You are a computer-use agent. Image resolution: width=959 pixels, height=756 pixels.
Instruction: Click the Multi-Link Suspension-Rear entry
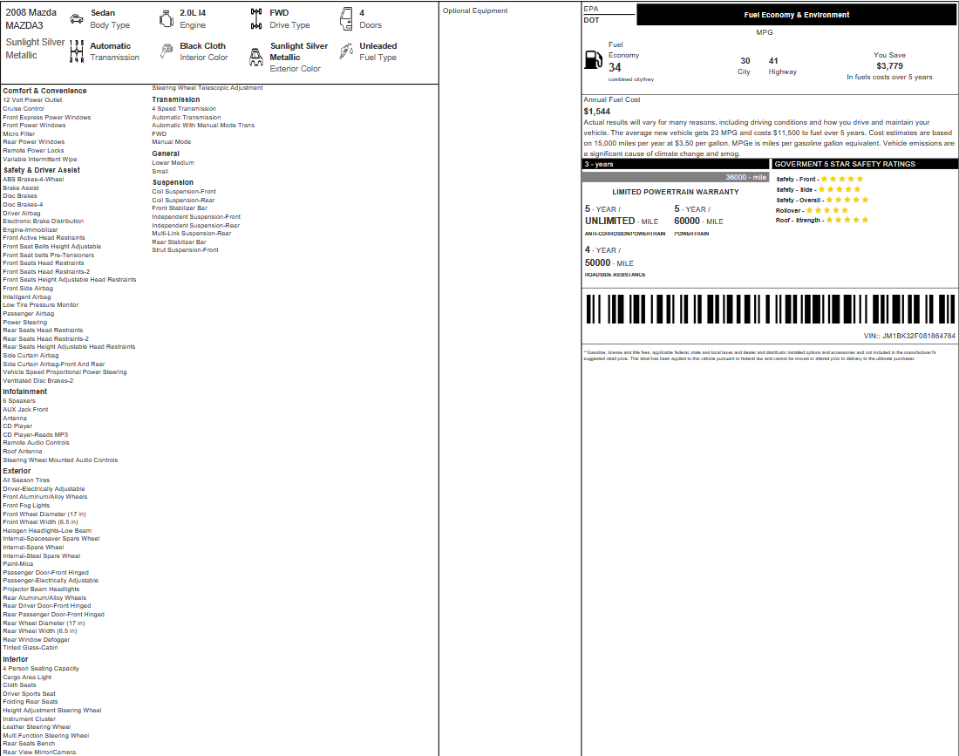point(191,234)
